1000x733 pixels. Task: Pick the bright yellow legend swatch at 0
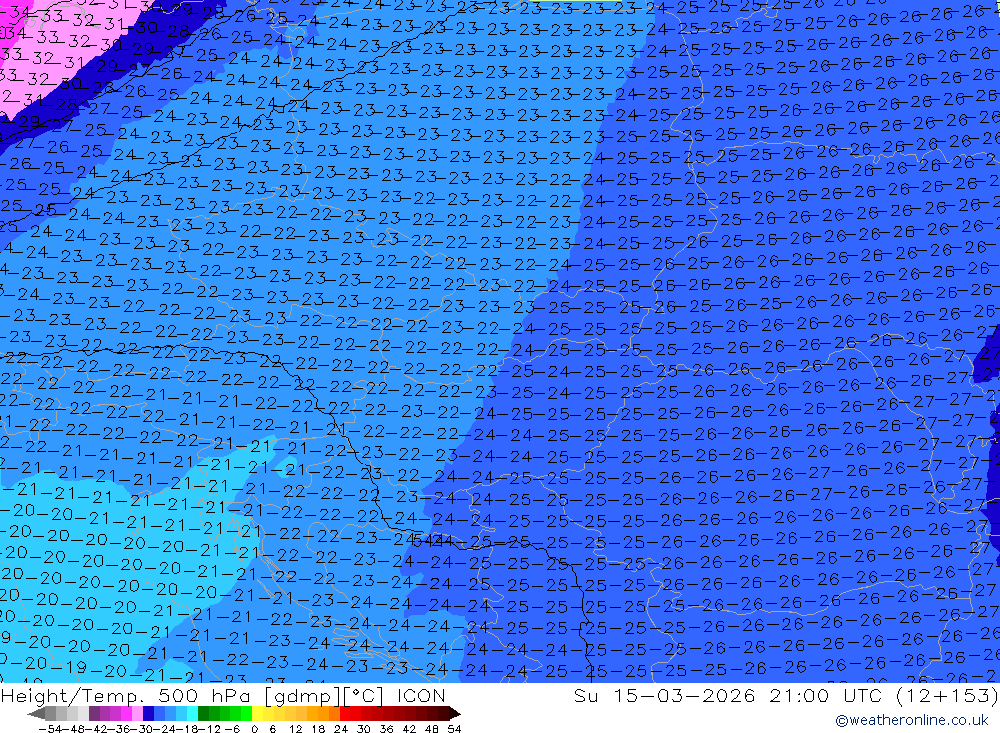(258, 713)
